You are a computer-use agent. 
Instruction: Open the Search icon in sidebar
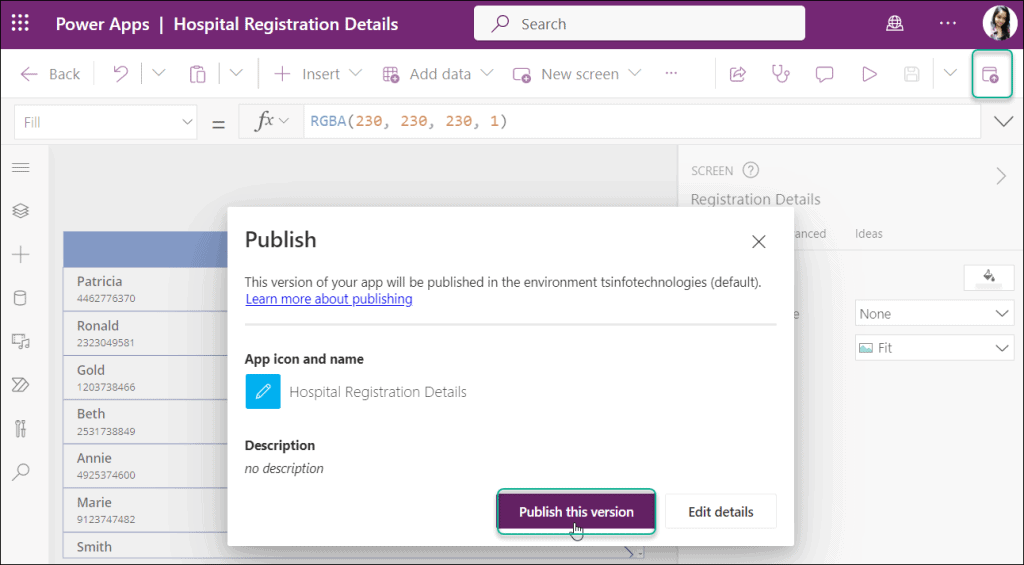point(21,472)
